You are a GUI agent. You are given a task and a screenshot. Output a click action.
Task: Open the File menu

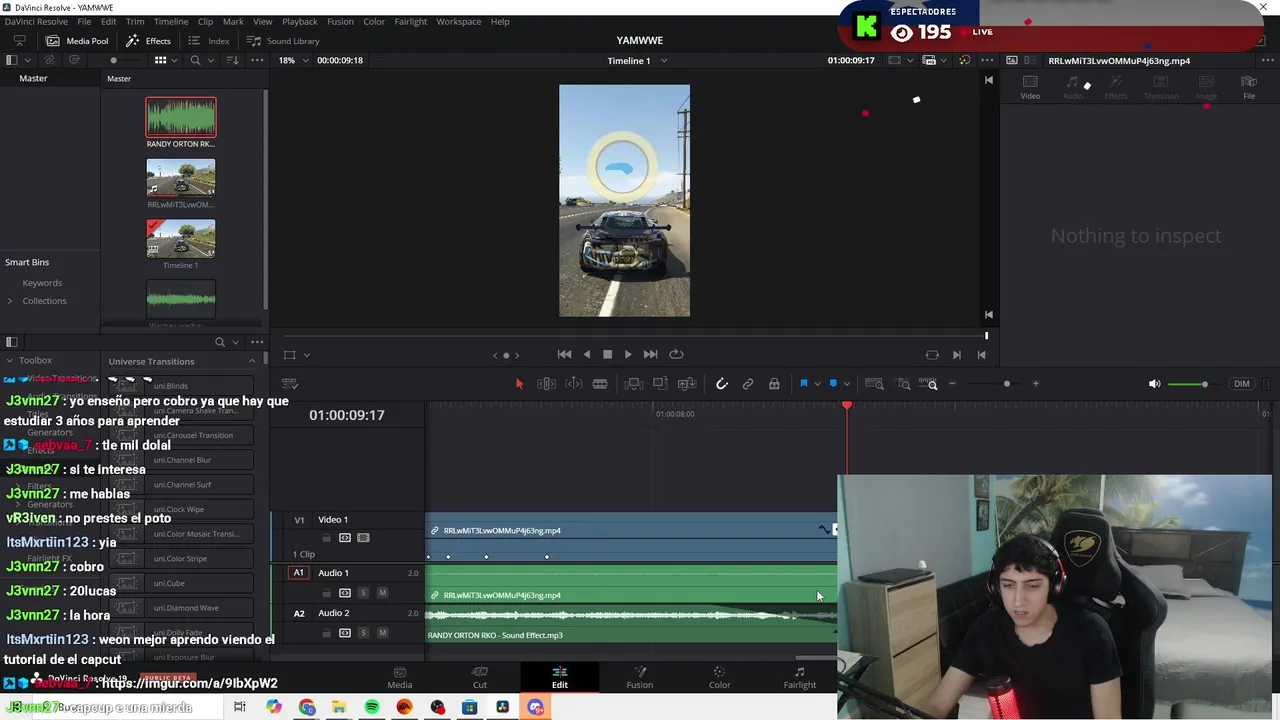(x=84, y=21)
